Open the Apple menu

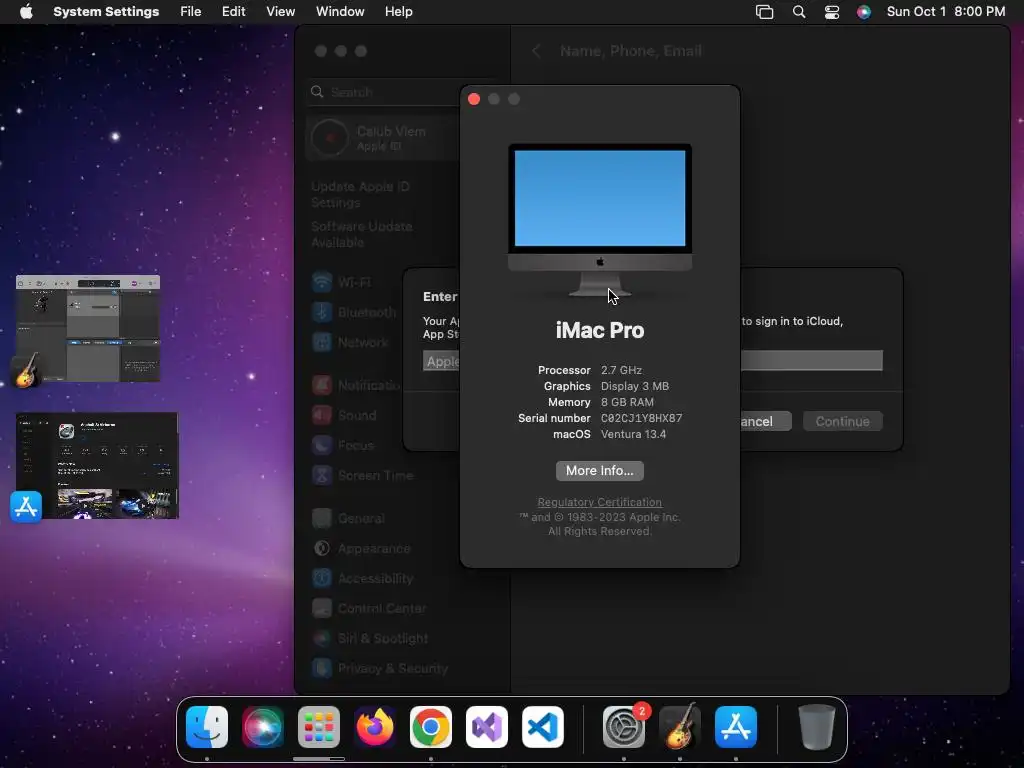26,12
